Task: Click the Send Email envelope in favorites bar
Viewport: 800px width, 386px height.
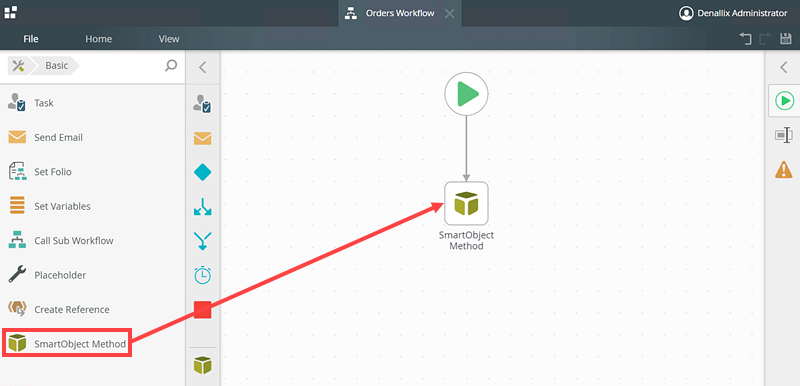Action: pyautogui.click(x=203, y=138)
